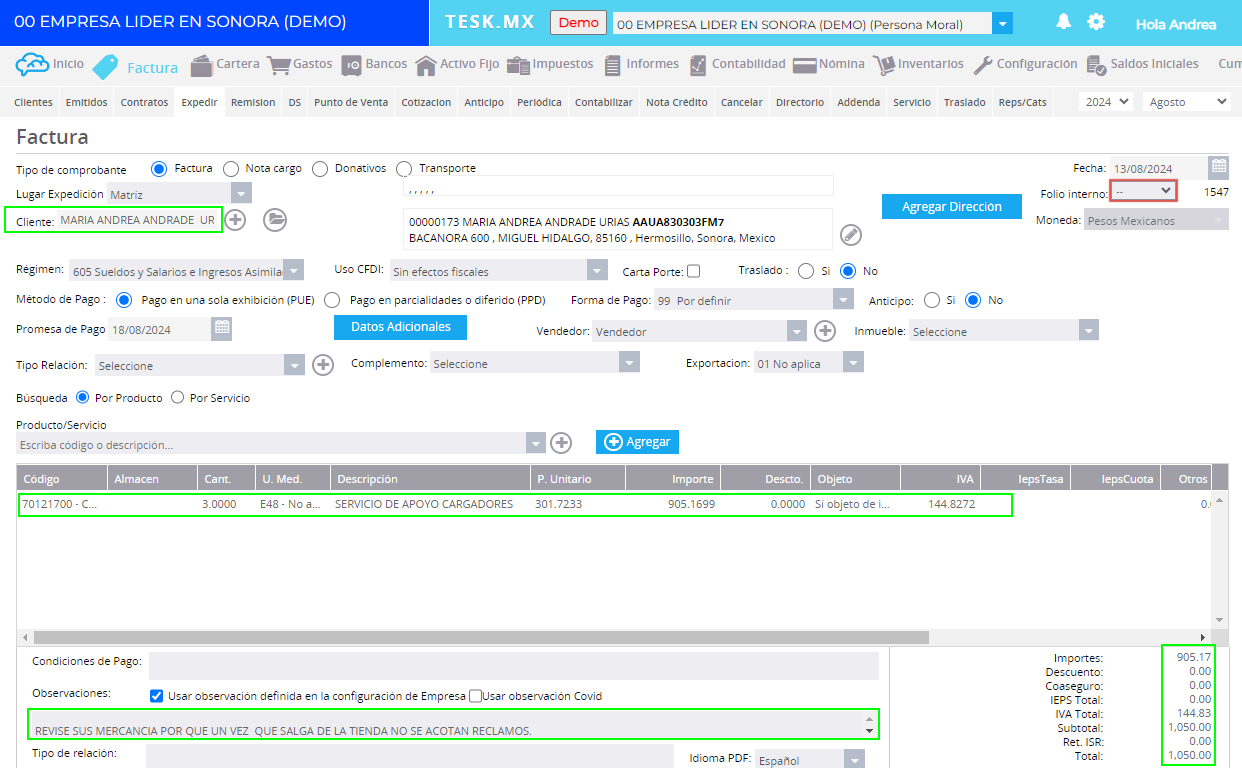This screenshot has height=768, width=1242.
Task: Open the Factura tag icon
Action: pyautogui.click(x=105, y=67)
